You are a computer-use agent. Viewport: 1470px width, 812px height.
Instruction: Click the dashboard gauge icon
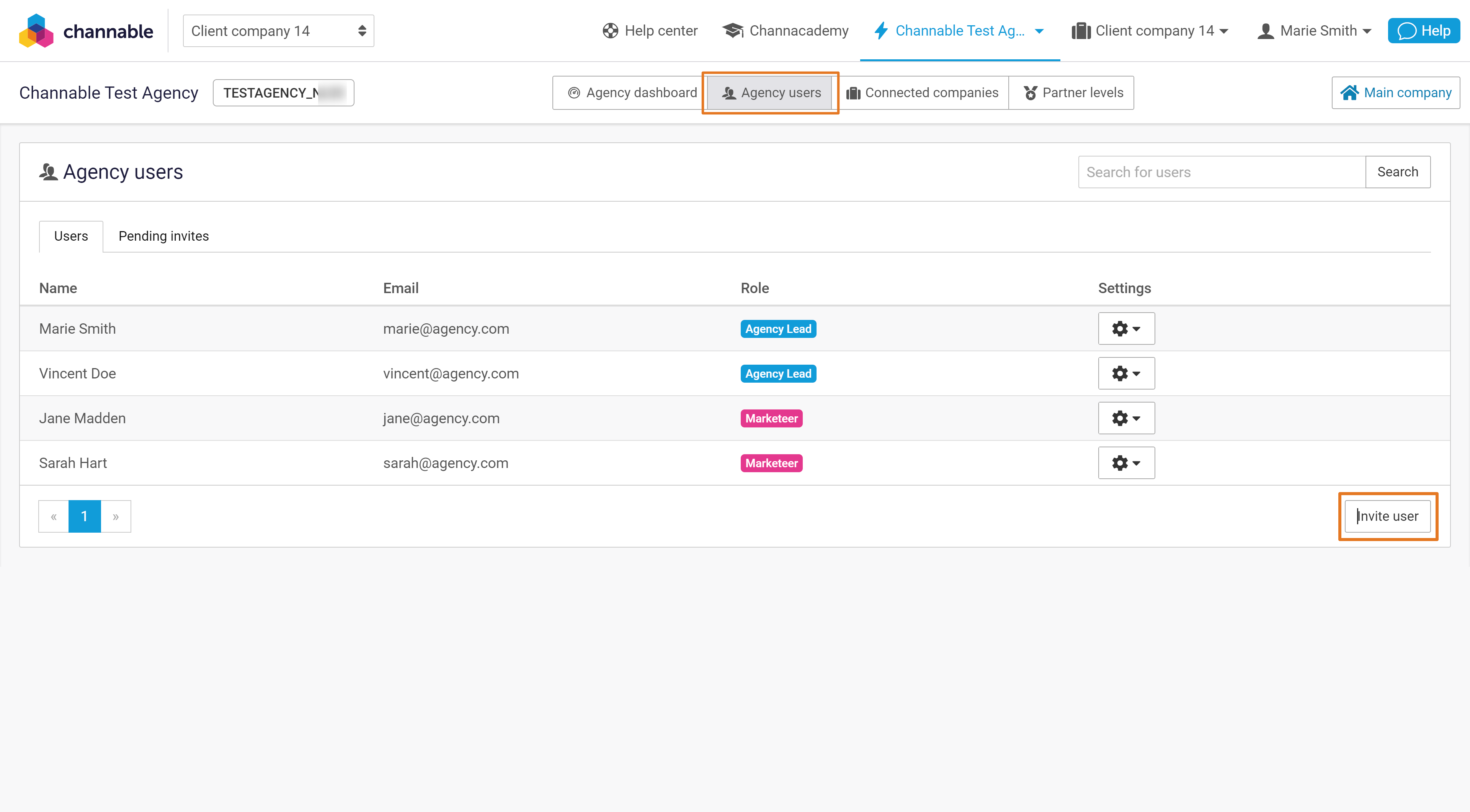(574, 93)
